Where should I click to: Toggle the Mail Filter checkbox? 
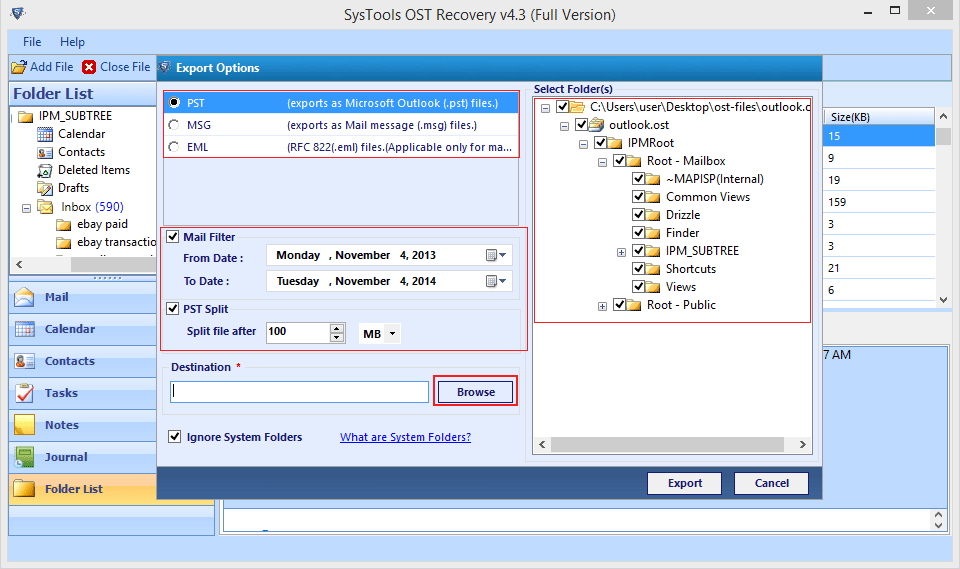coord(173,236)
